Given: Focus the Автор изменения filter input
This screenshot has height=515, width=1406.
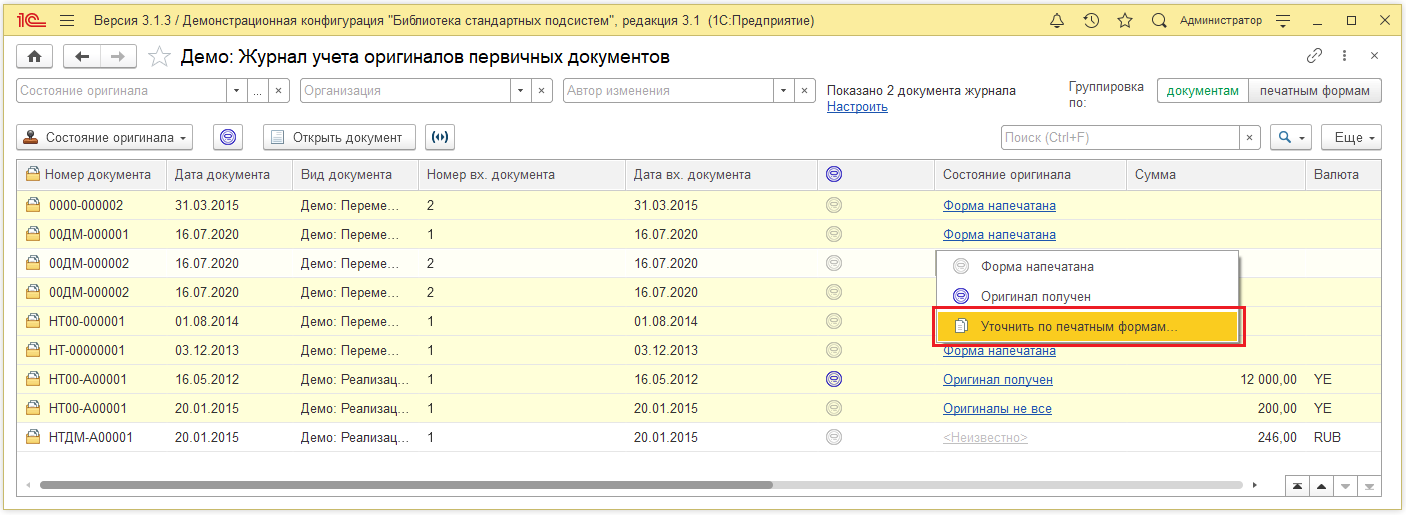Looking at the screenshot, I should [668, 90].
